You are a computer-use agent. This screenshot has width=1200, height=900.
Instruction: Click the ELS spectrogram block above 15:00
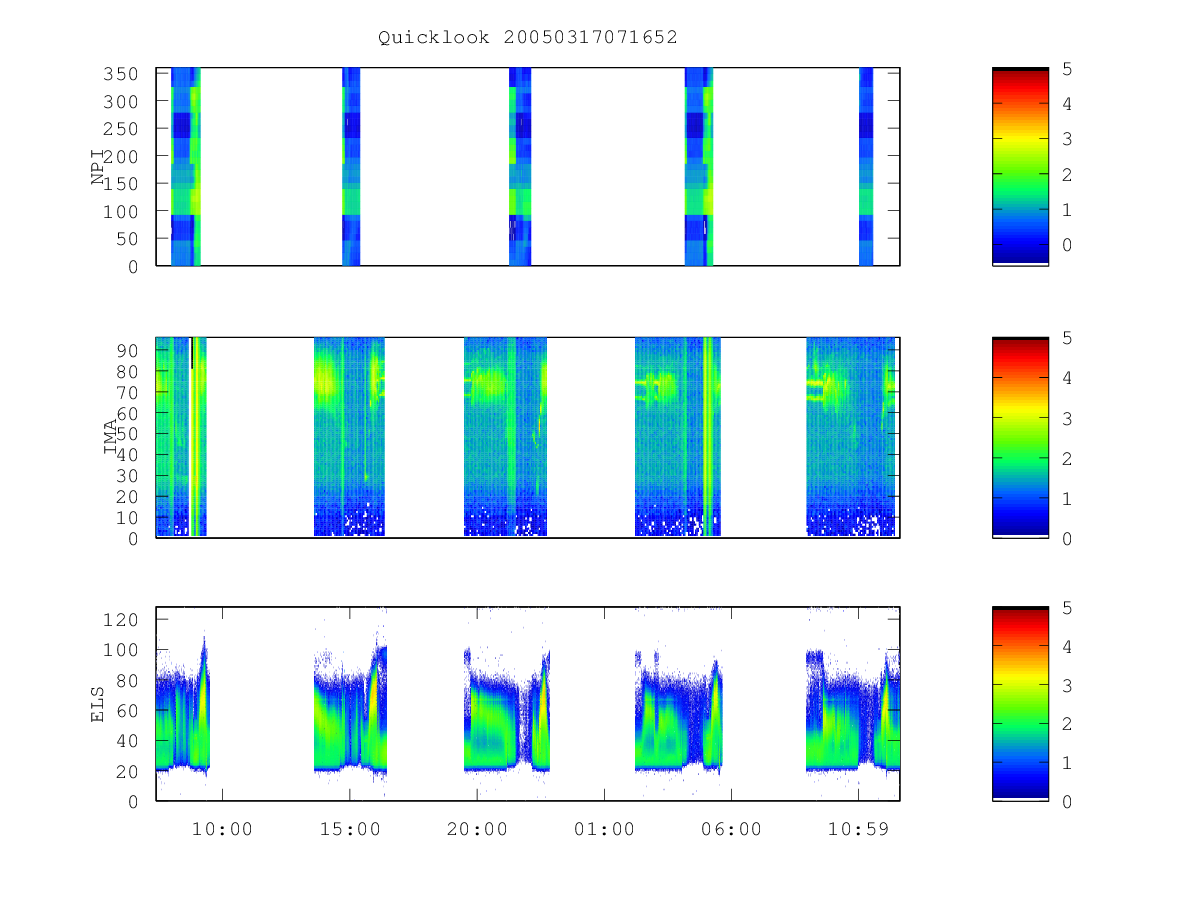pos(350,707)
